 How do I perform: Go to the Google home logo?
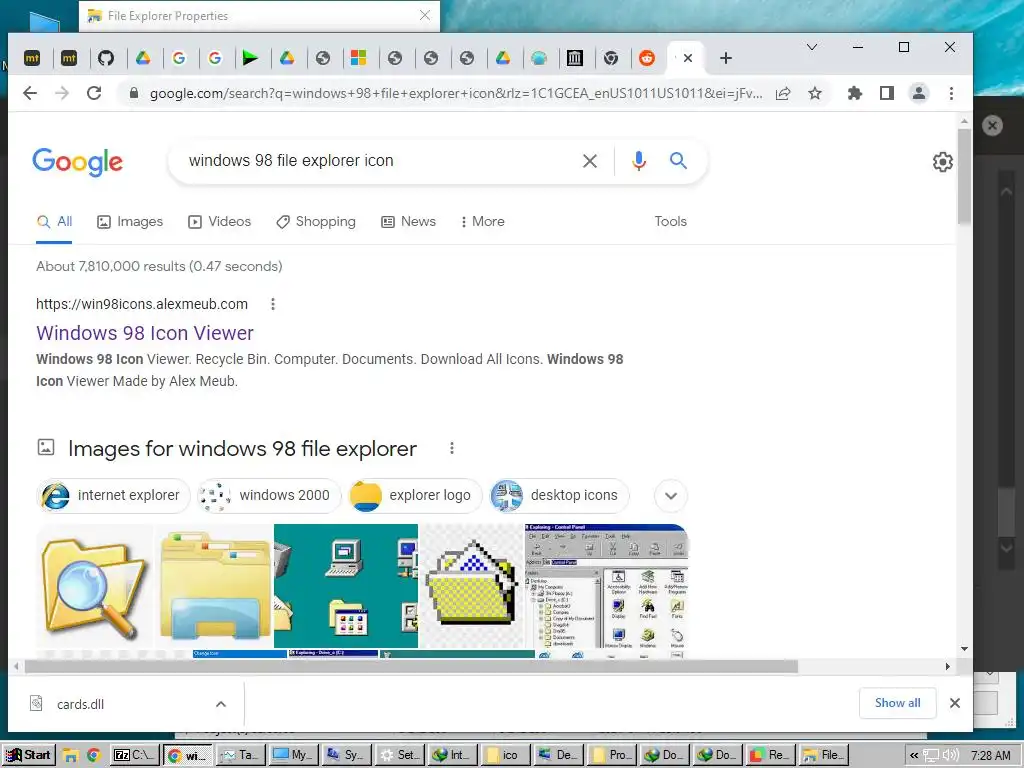pos(78,161)
